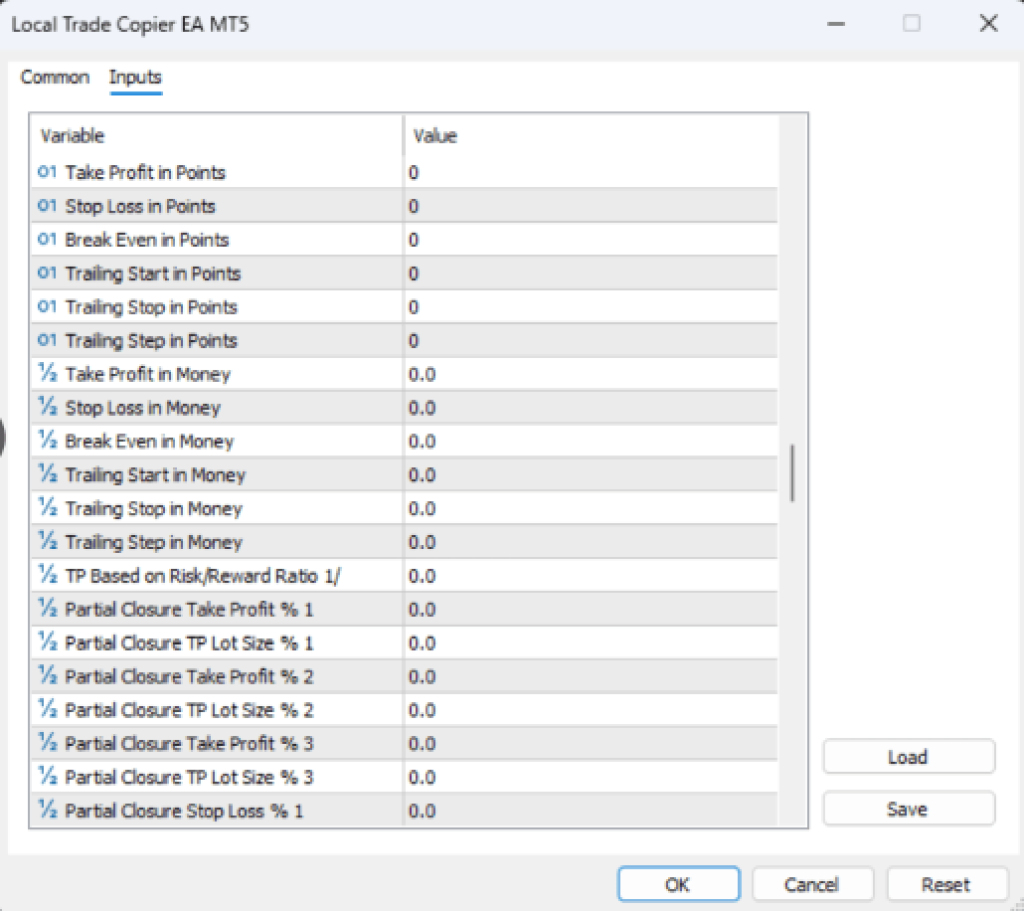This screenshot has height=911, width=1024.
Task: Click the Cancel button
Action: (x=812, y=884)
